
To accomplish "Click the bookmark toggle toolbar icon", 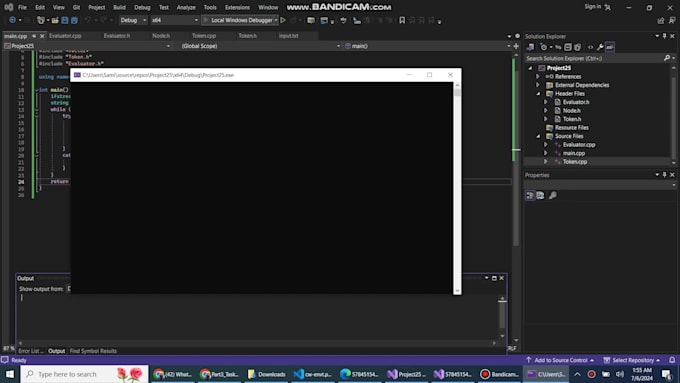I will (x=402, y=20).
